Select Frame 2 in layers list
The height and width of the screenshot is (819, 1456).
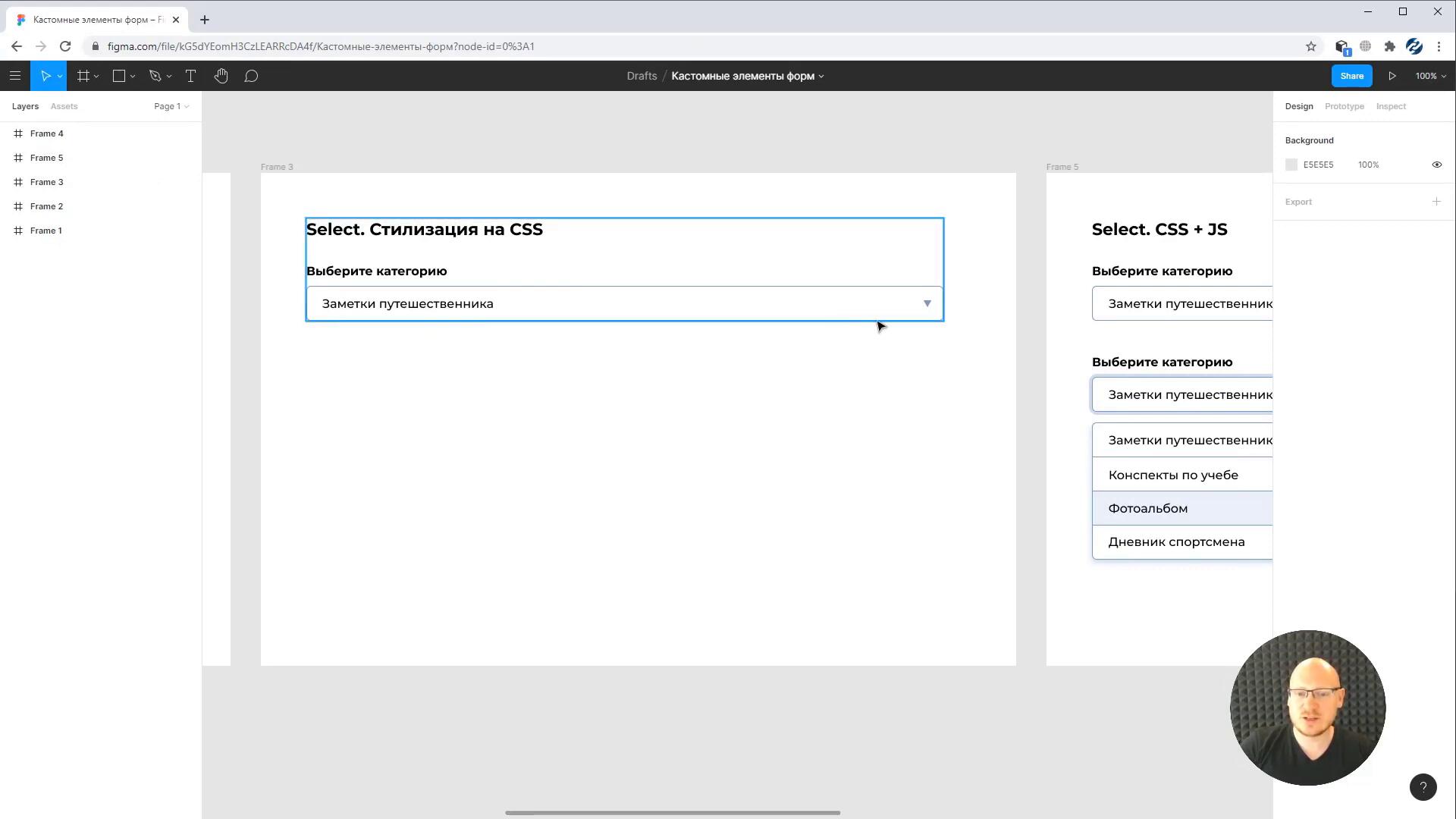46,206
